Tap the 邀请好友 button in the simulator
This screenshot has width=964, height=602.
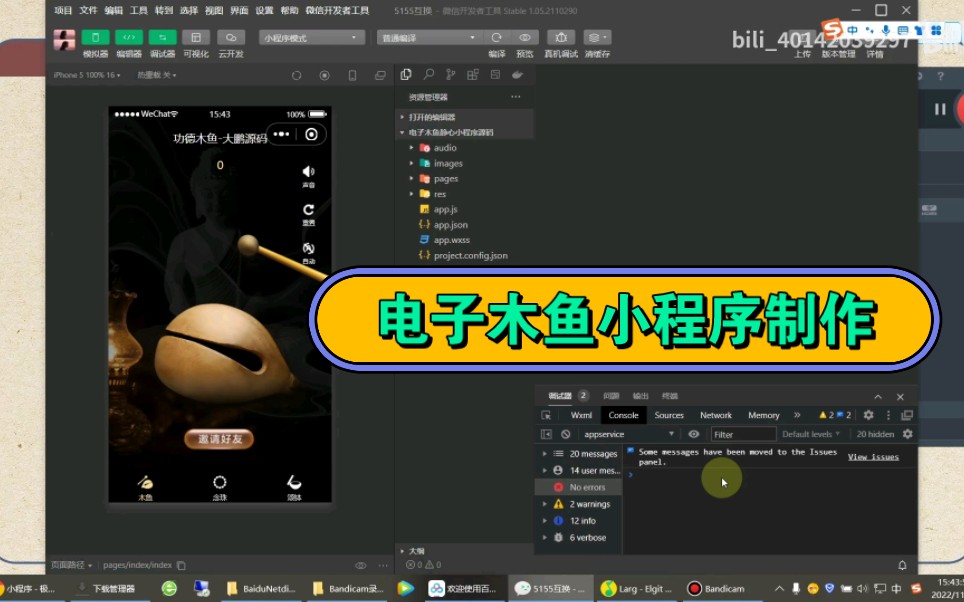pos(219,437)
